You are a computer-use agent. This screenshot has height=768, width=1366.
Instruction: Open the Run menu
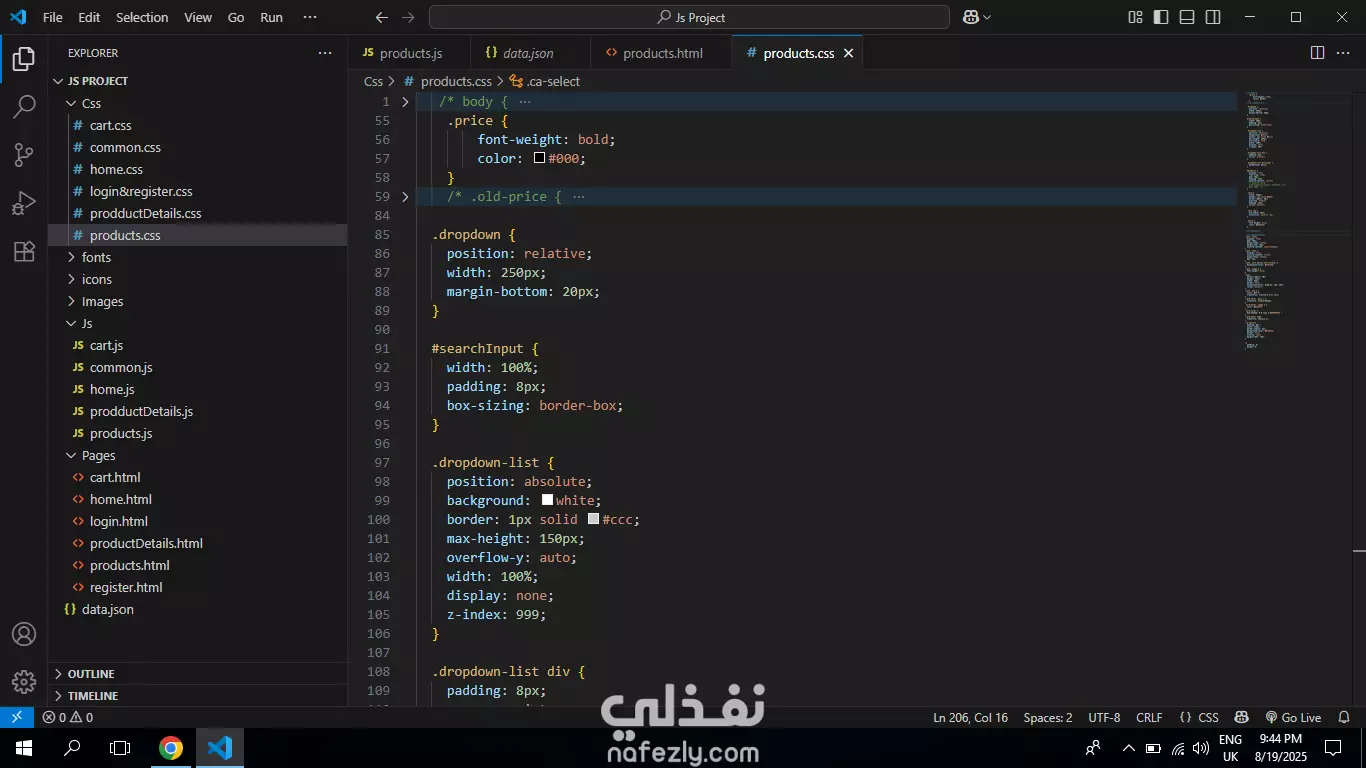point(271,17)
